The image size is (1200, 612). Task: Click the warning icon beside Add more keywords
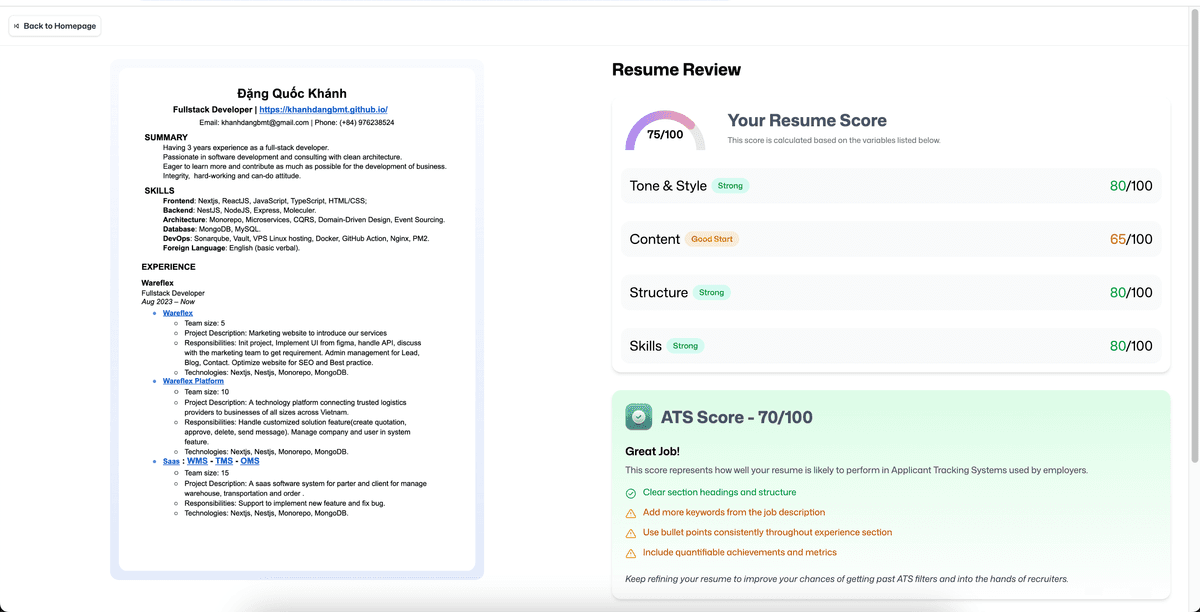[631, 513]
